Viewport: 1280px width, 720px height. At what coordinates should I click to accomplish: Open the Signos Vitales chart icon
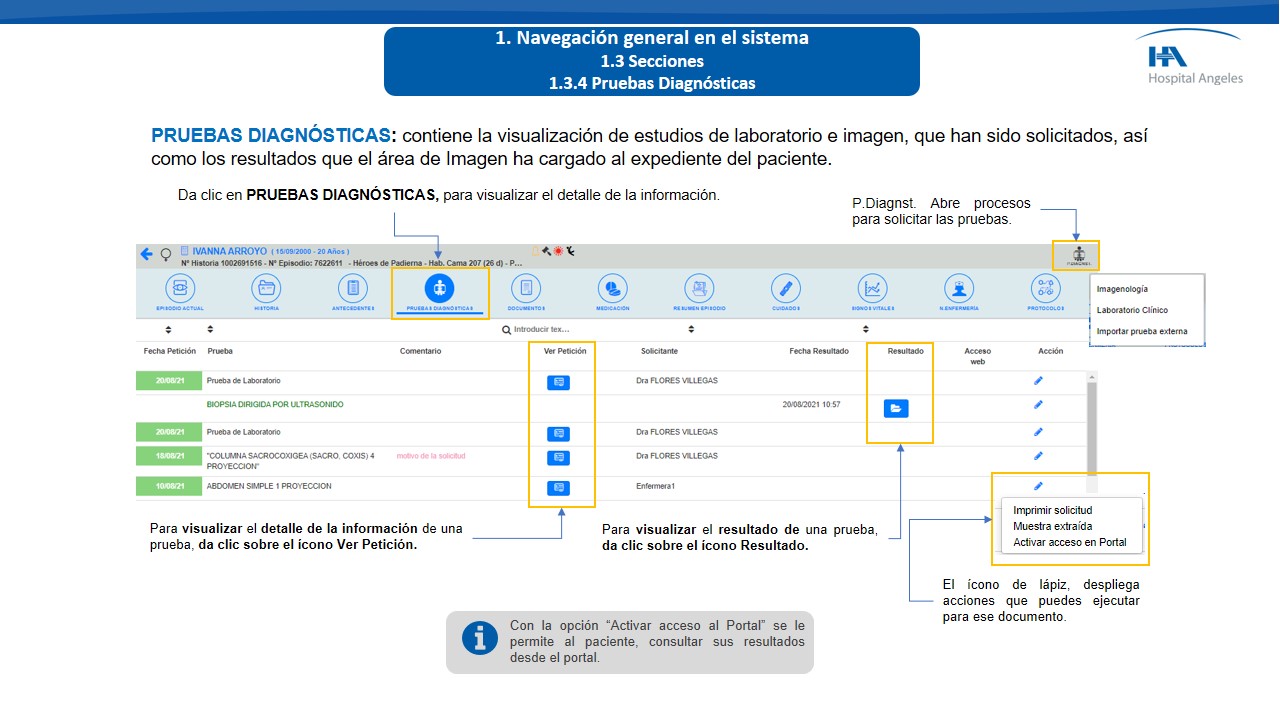pyautogui.click(x=872, y=288)
